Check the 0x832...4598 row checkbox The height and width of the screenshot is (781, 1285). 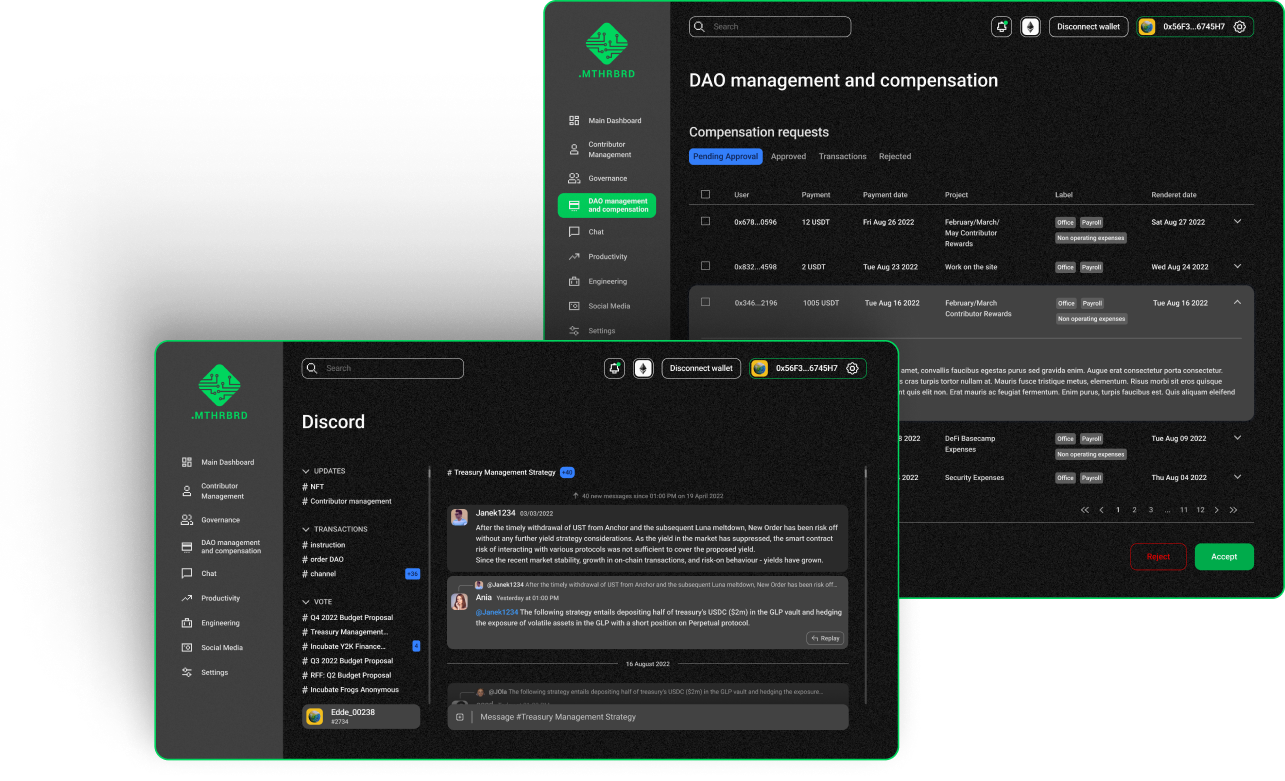705,266
